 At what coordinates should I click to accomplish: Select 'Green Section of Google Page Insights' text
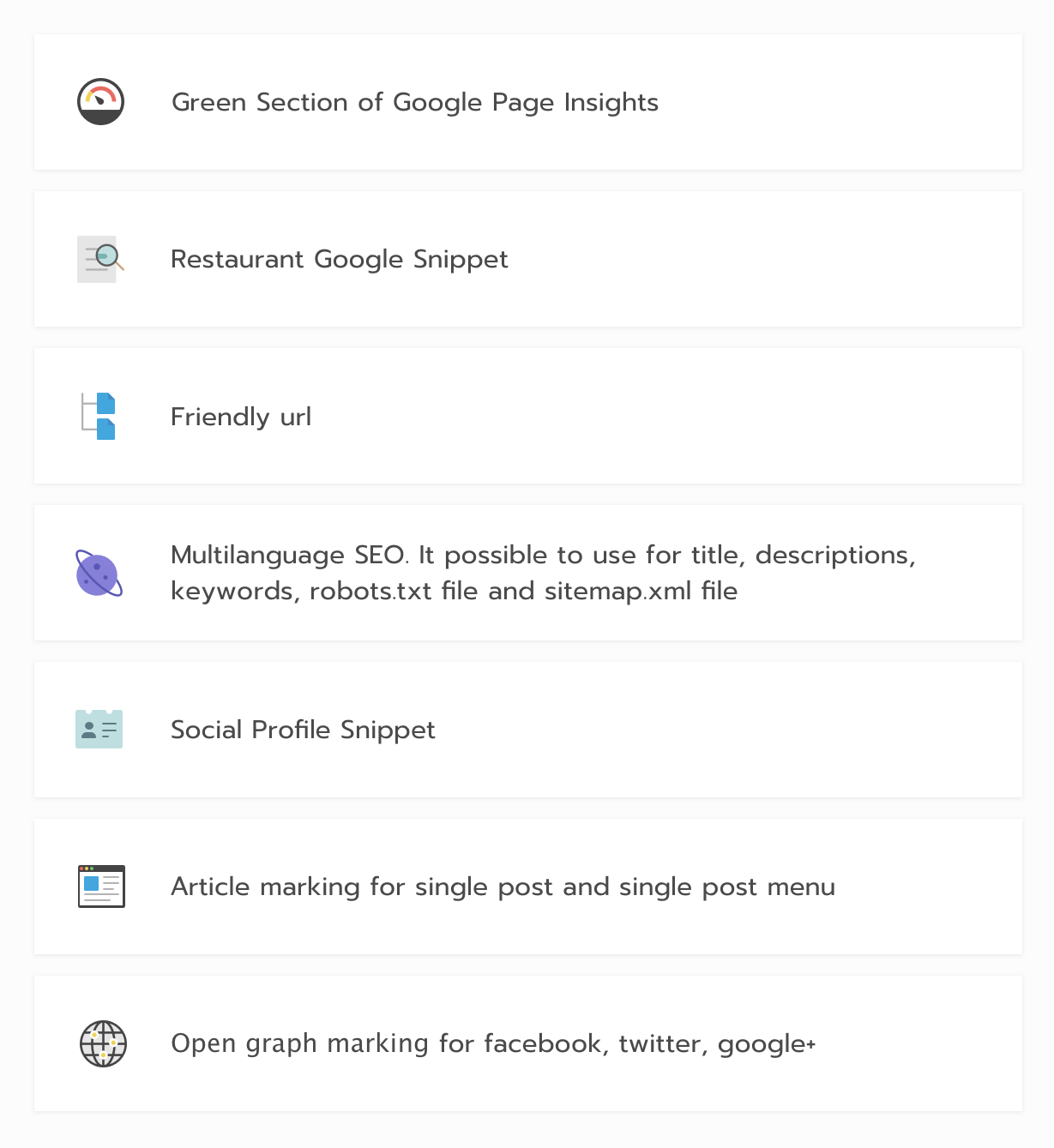tap(415, 102)
